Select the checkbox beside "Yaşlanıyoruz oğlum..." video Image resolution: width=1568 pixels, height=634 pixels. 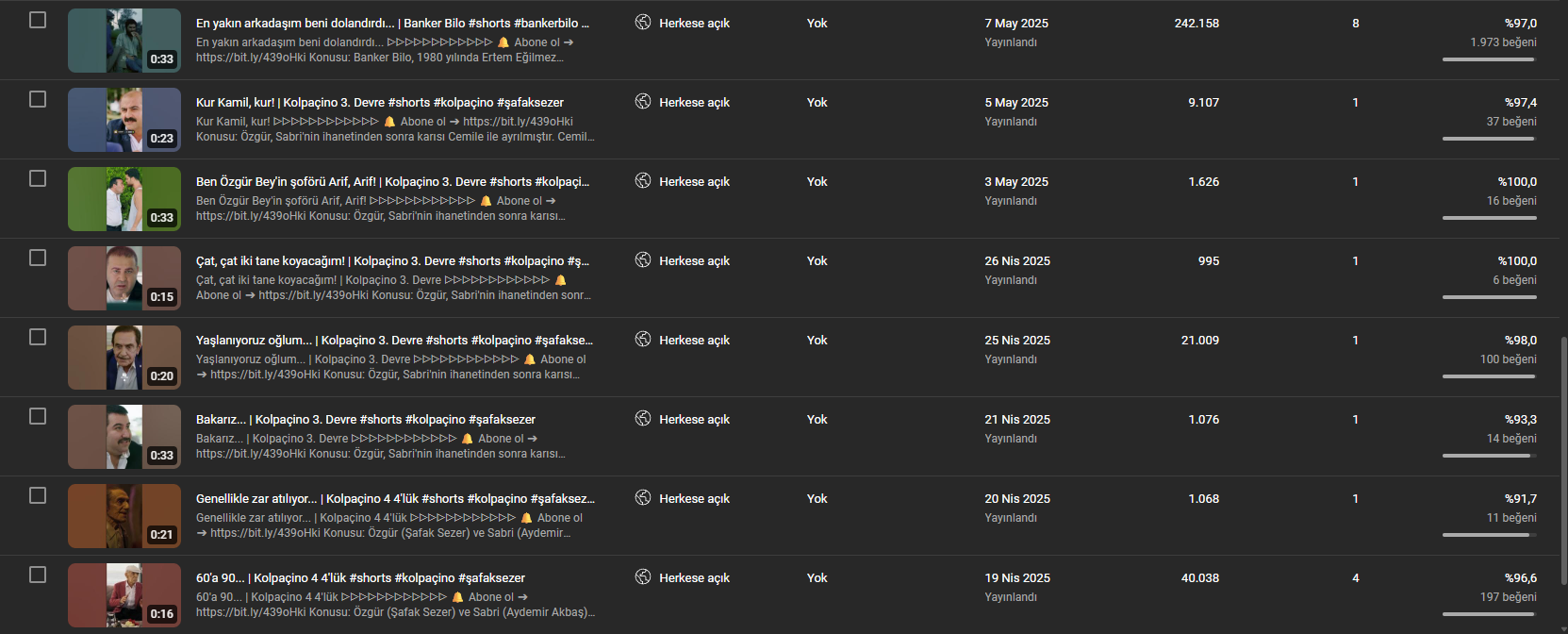click(38, 337)
